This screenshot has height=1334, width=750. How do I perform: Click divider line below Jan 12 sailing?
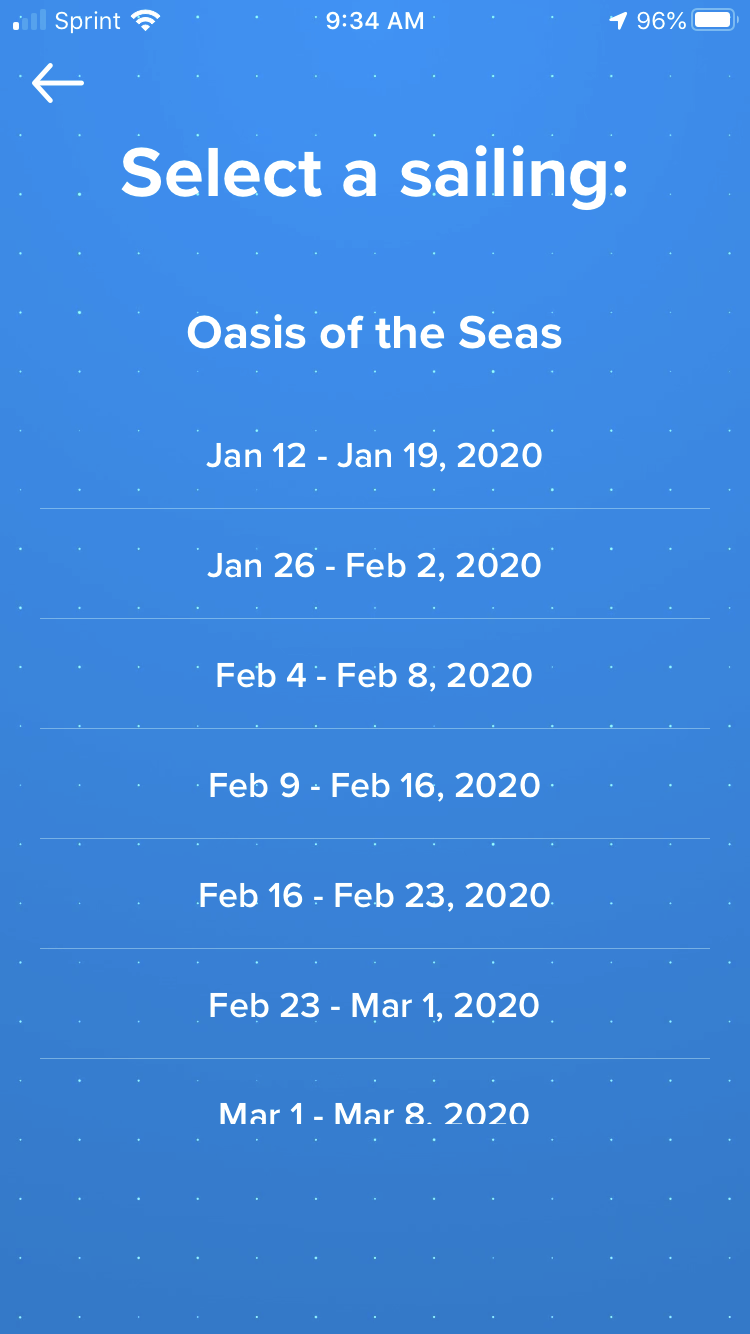375,508
